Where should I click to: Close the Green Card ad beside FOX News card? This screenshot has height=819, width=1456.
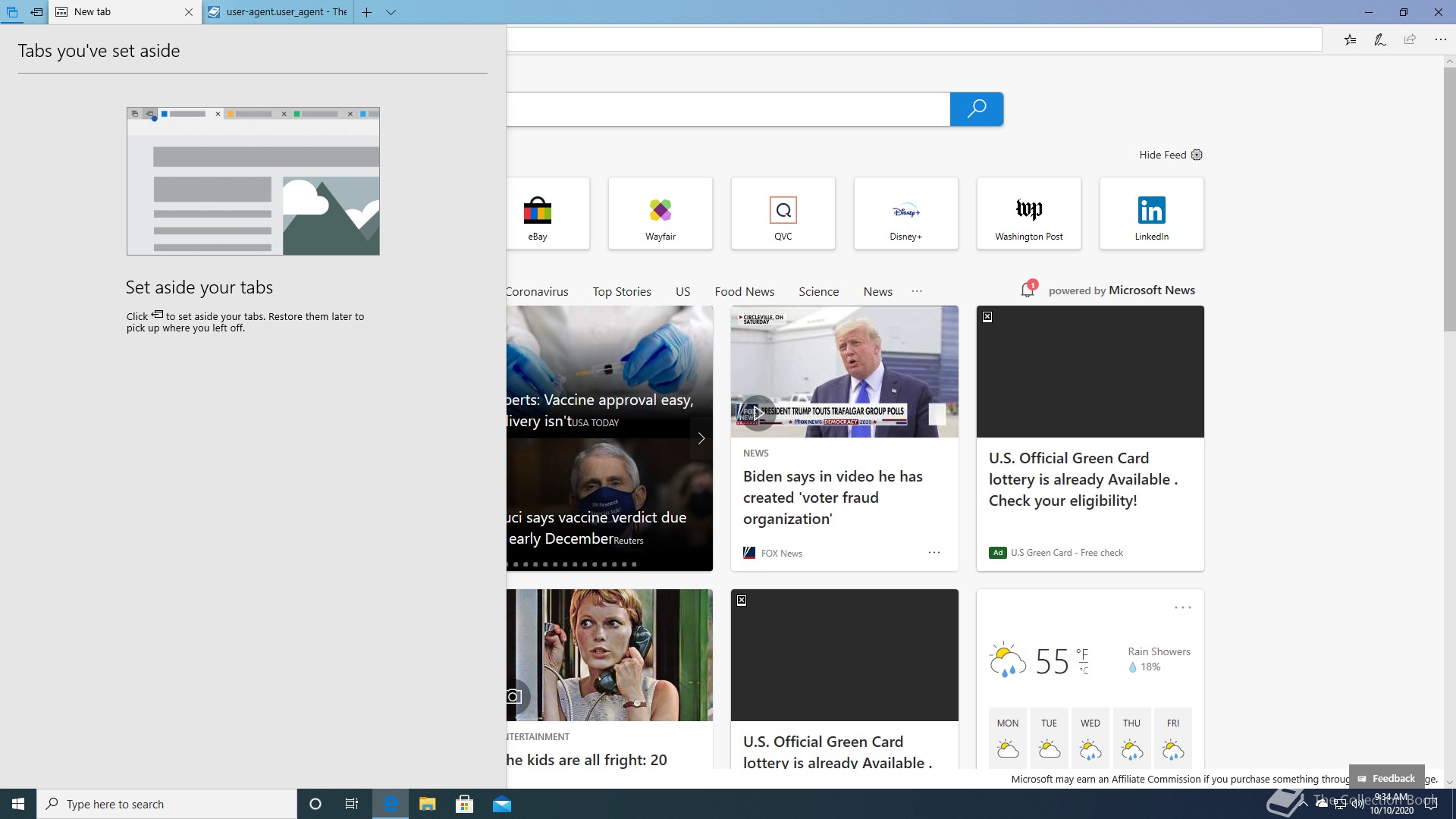click(x=987, y=317)
